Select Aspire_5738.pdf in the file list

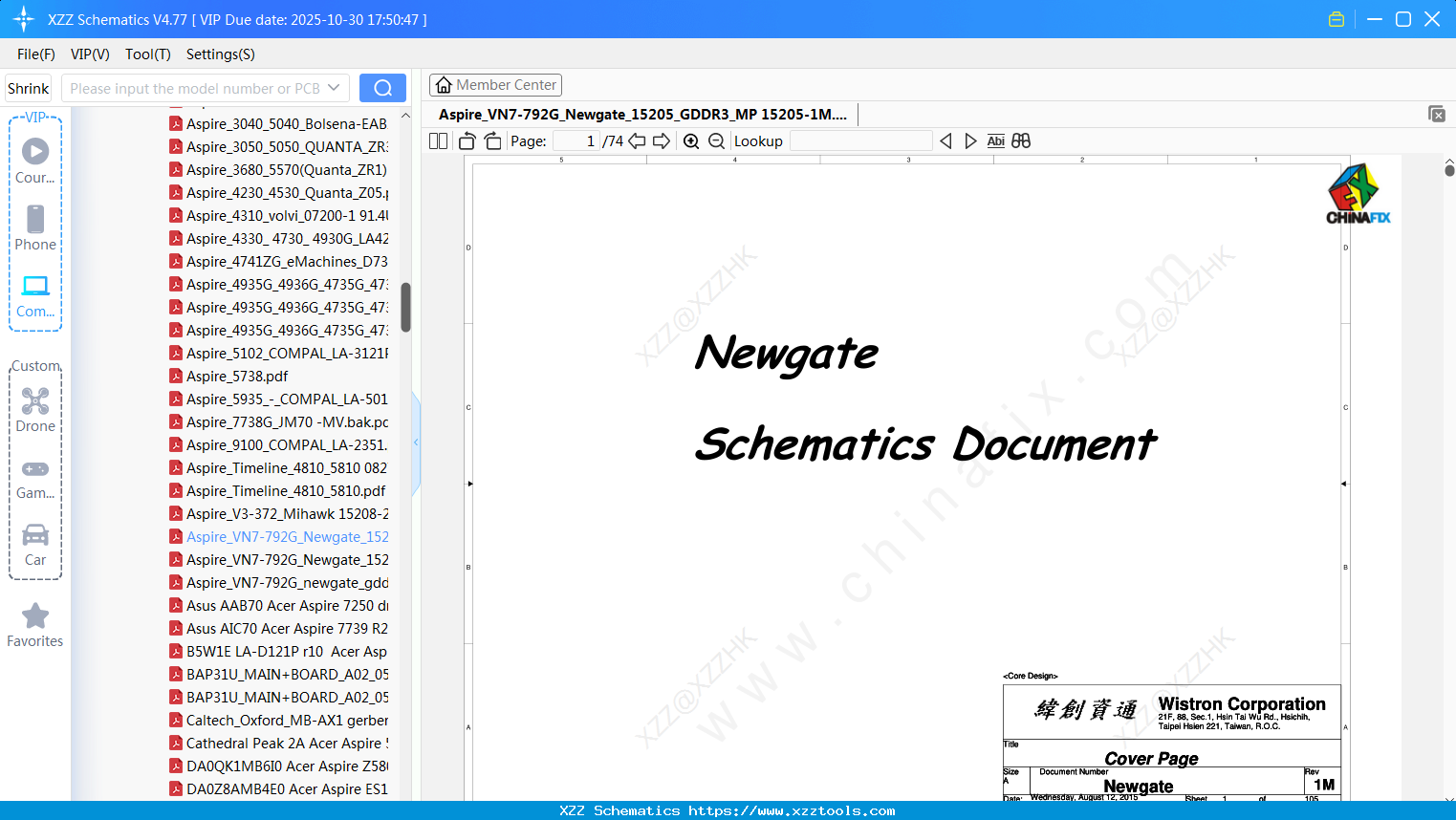(x=237, y=377)
